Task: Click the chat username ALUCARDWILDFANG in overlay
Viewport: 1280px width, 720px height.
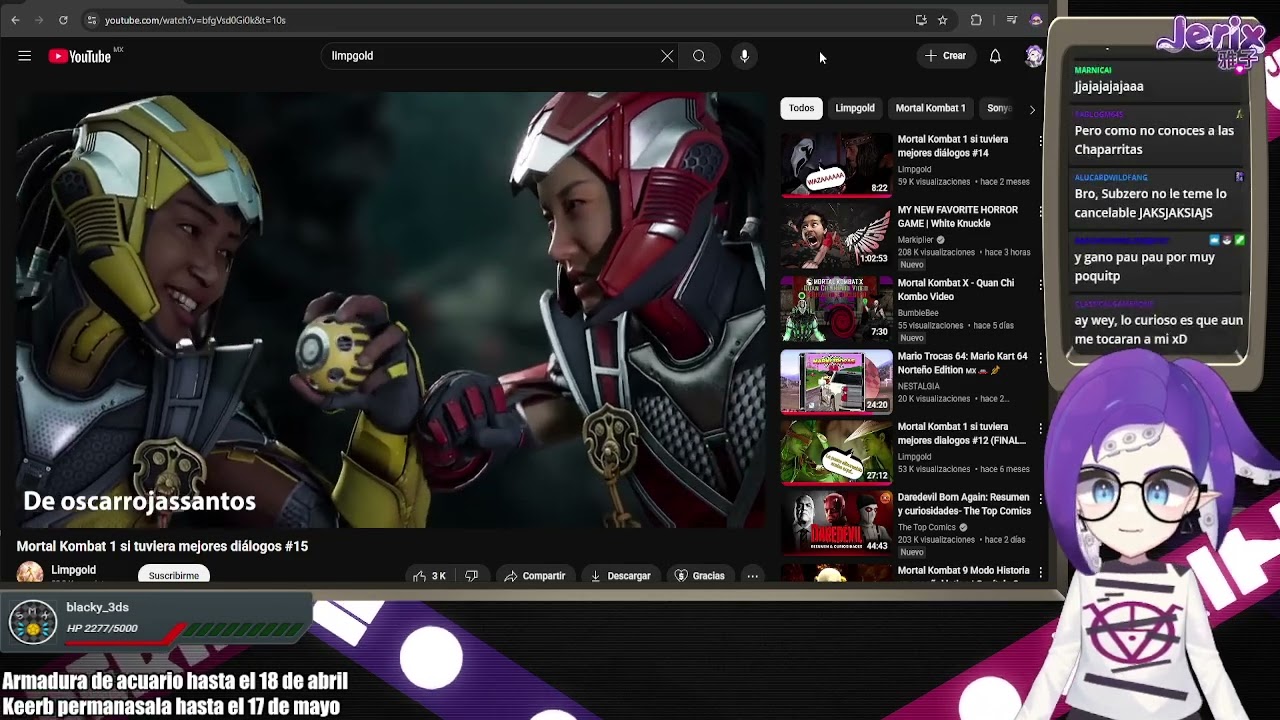Action: 1111,178
